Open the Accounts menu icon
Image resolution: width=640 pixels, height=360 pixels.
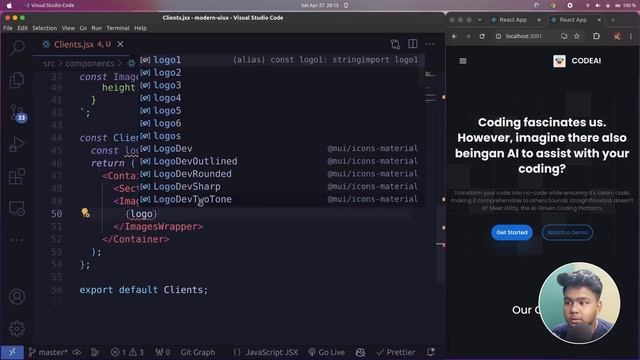[x=17, y=297]
